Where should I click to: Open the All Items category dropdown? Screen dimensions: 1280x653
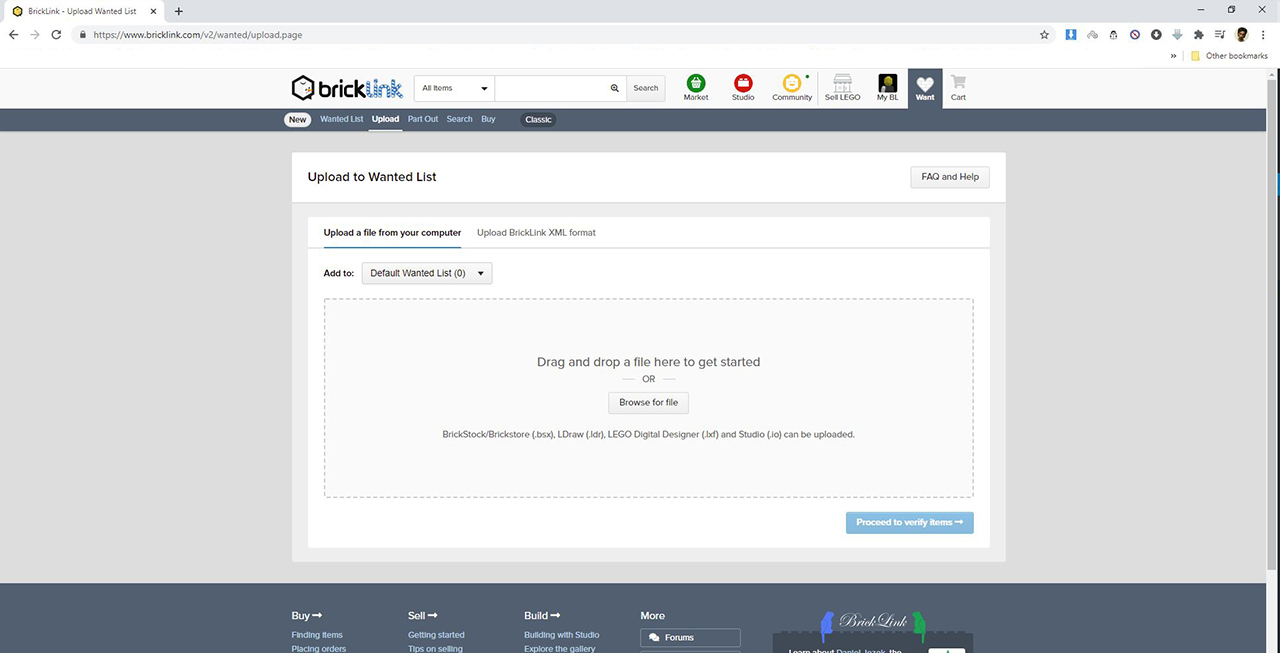(455, 88)
